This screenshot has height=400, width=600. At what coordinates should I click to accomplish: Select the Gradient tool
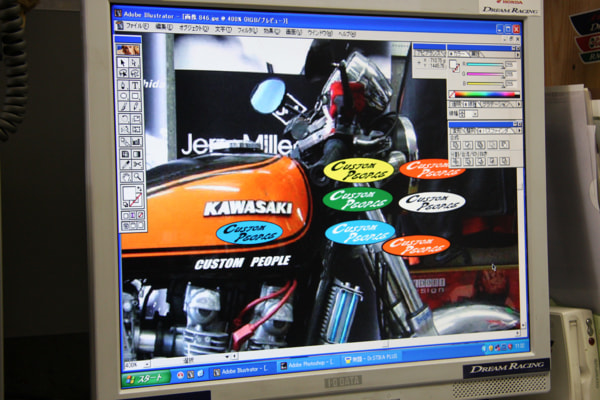[x=137, y=154]
